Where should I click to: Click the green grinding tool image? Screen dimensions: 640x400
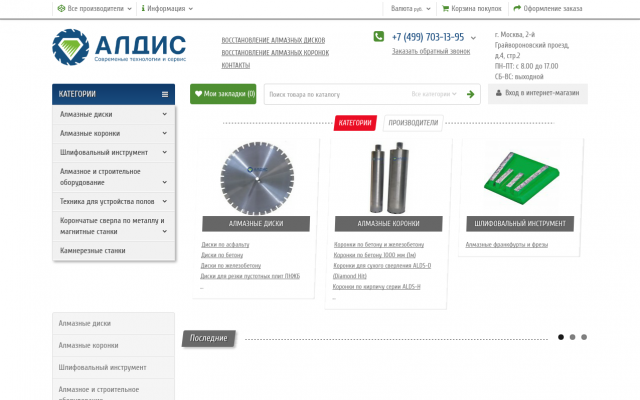(521, 178)
